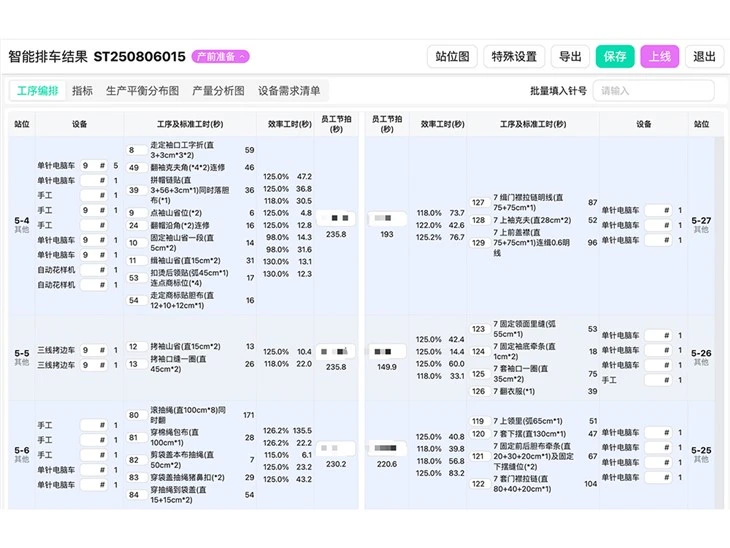
Task: Click needle number field of first 三线拷边车 row
Action: tap(94, 350)
